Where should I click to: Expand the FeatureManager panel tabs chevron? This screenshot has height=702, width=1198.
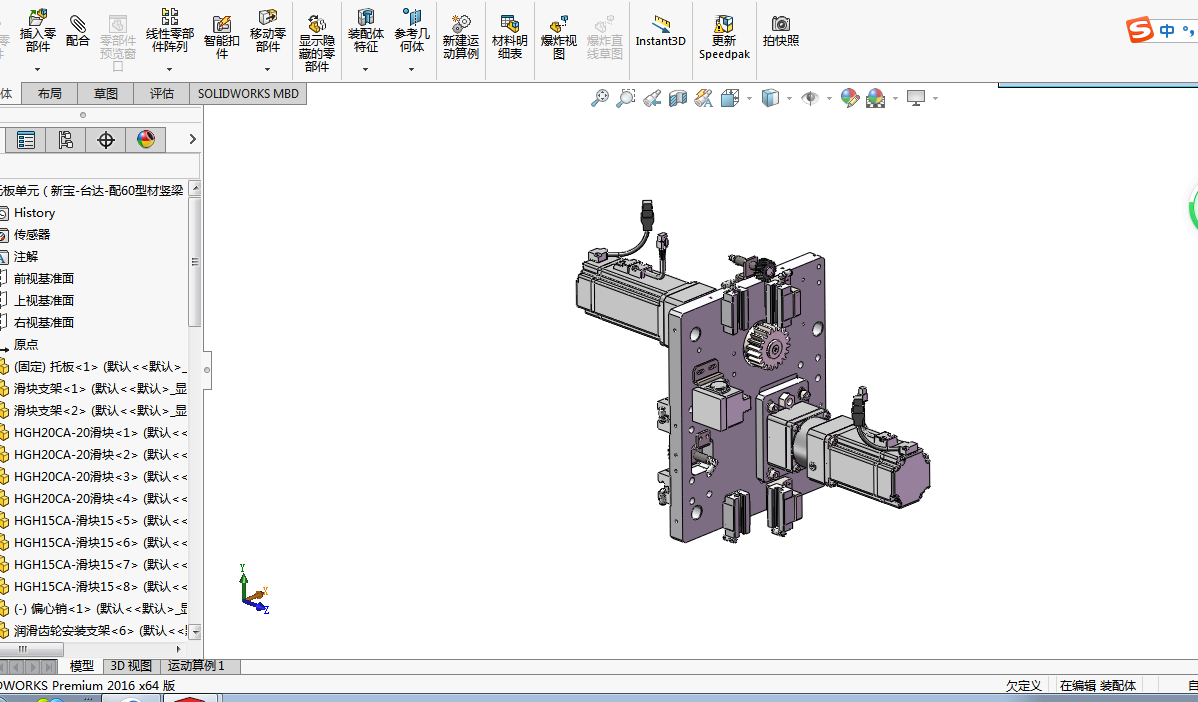(x=193, y=139)
